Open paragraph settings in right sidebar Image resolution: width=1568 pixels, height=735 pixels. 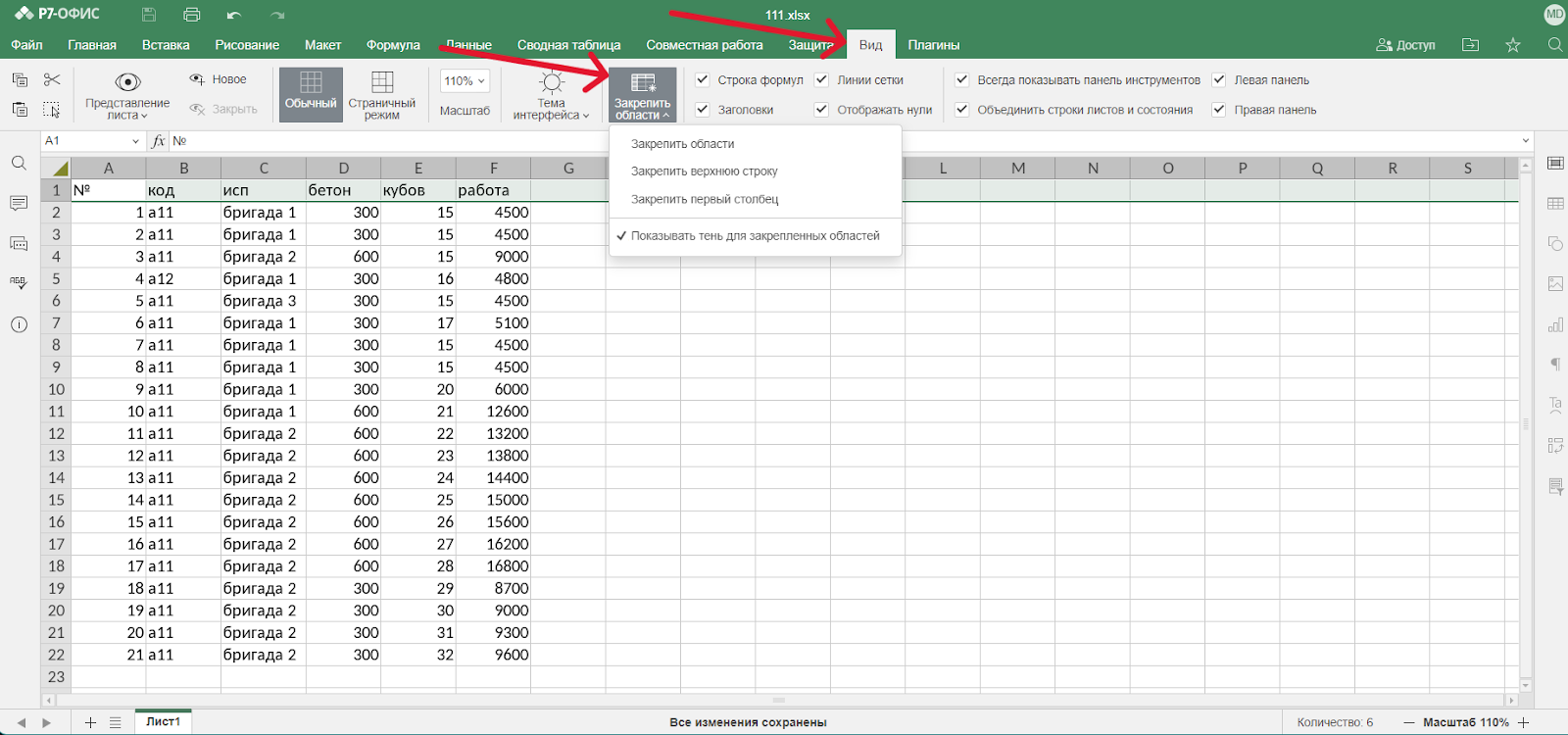pyautogui.click(x=1555, y=365)
